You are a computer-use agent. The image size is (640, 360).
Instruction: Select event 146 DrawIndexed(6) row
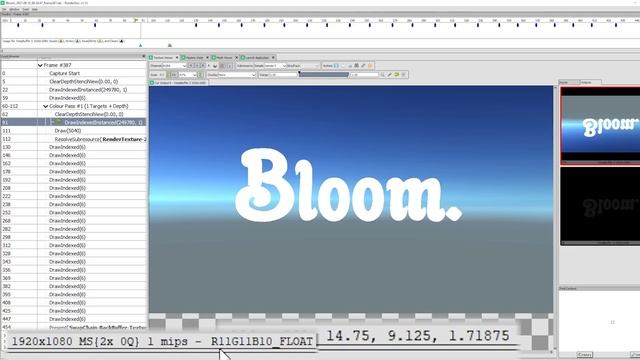tap(73, 155)
